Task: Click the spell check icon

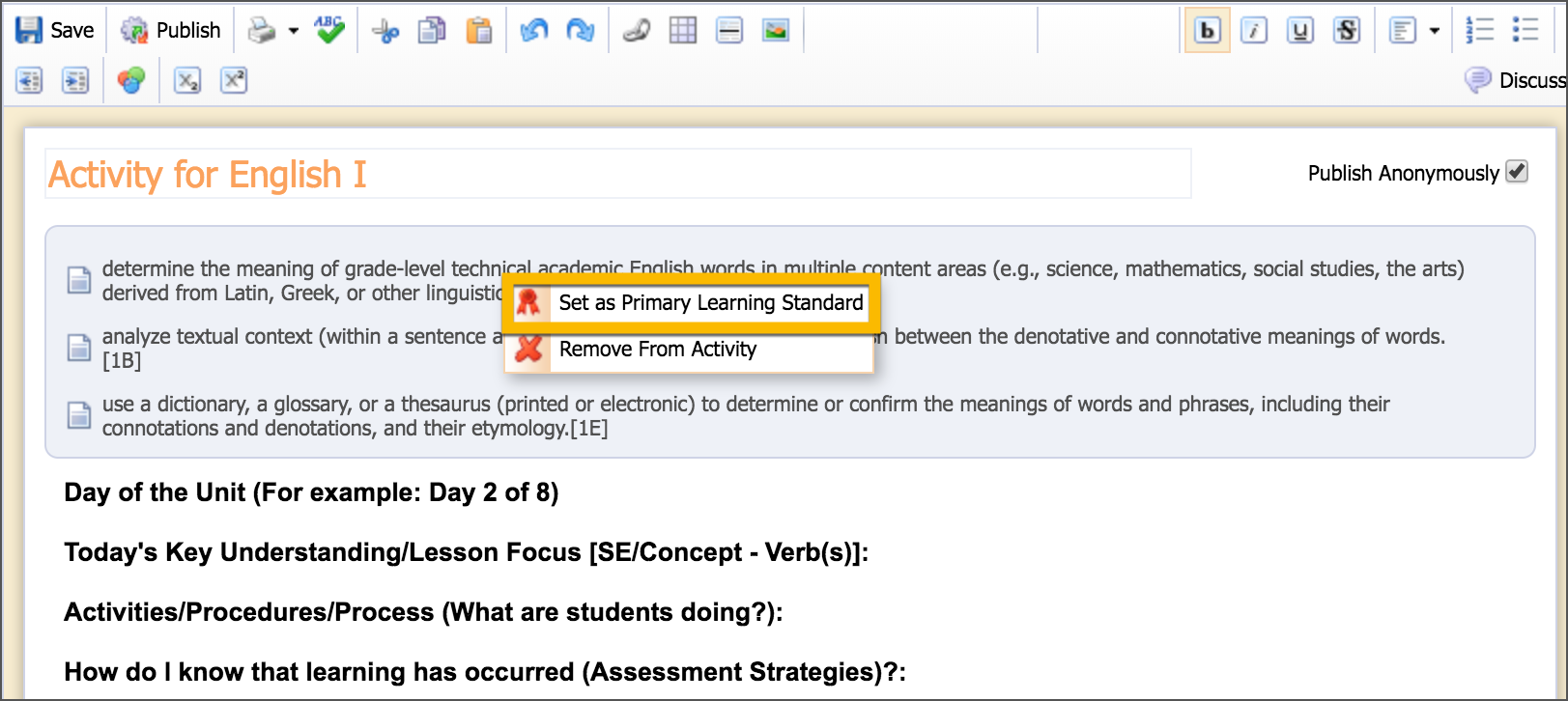Action: pyautogui.click(x=329, y=31)
